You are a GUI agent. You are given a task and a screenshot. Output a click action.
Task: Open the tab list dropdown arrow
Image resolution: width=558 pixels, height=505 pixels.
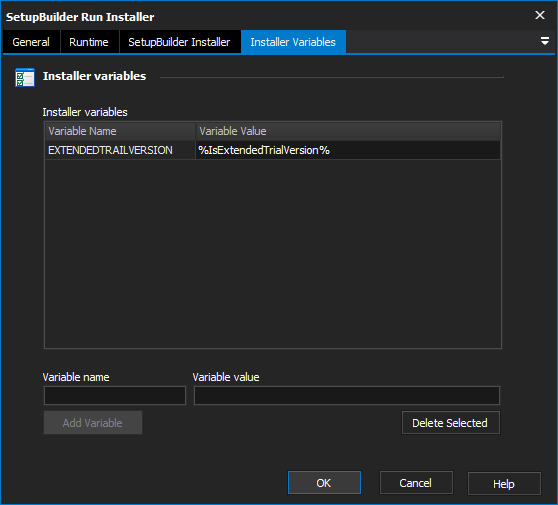[544, 41]
